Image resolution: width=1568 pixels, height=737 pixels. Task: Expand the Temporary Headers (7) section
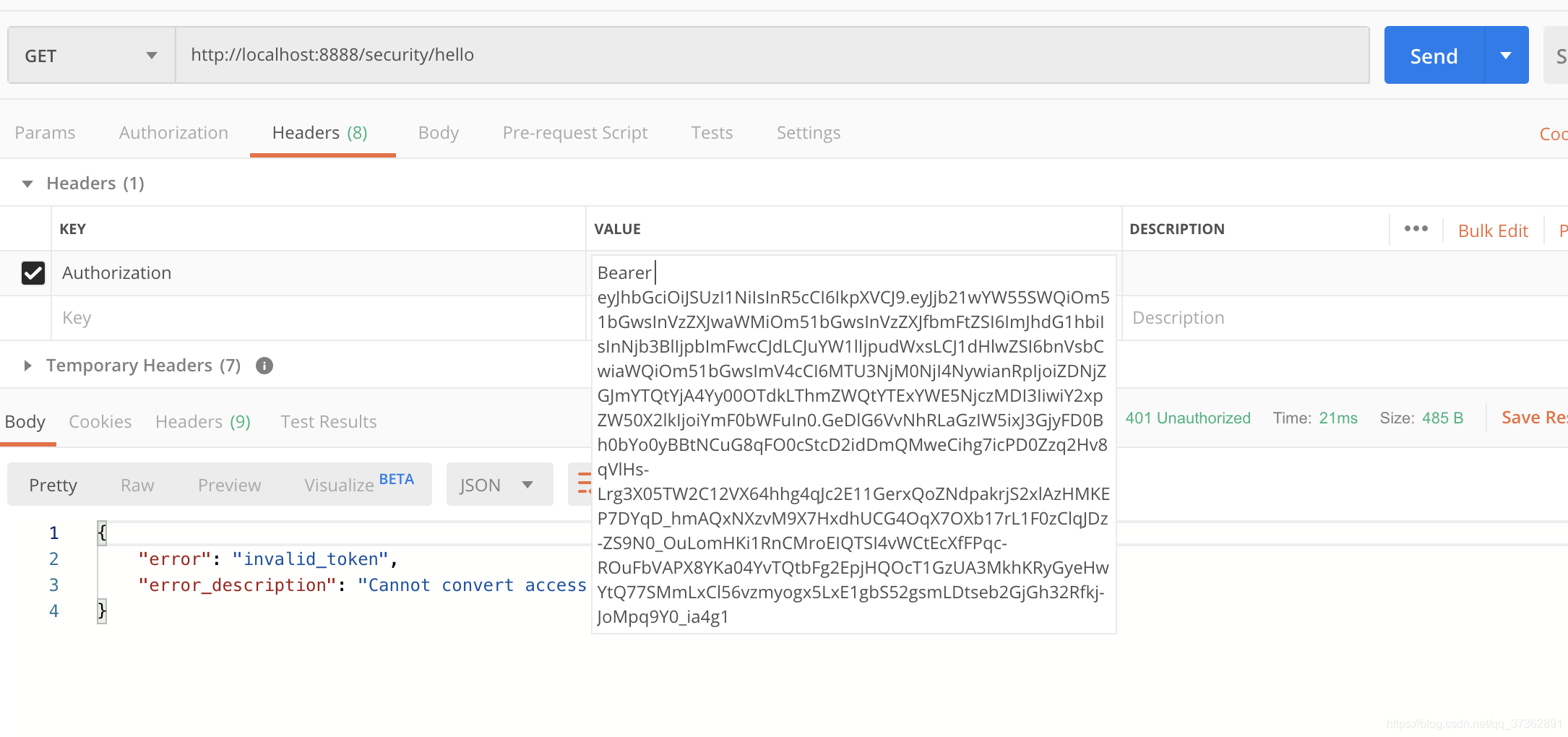(27, 366)
